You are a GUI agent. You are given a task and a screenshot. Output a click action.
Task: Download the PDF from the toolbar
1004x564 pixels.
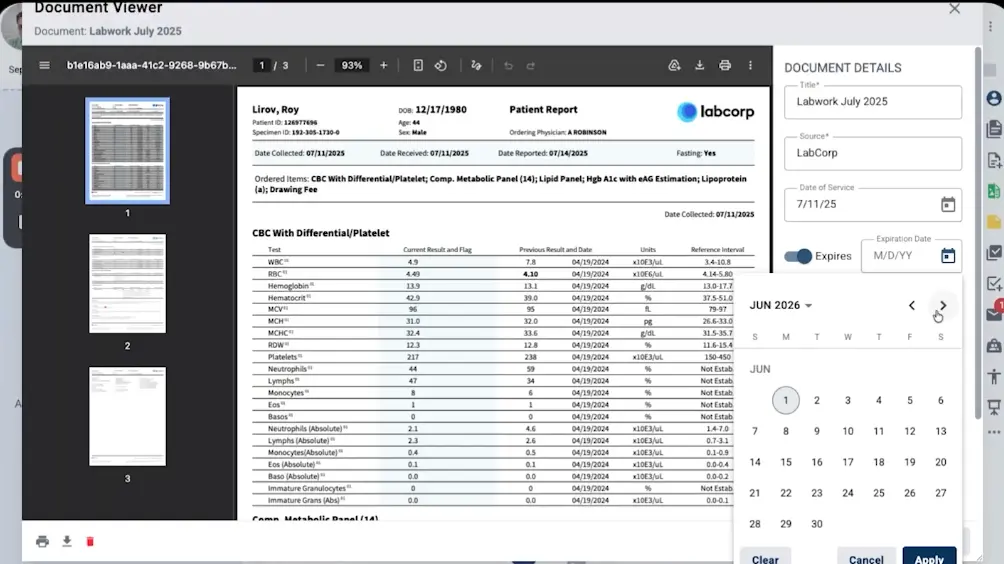[x=699, y=65]
